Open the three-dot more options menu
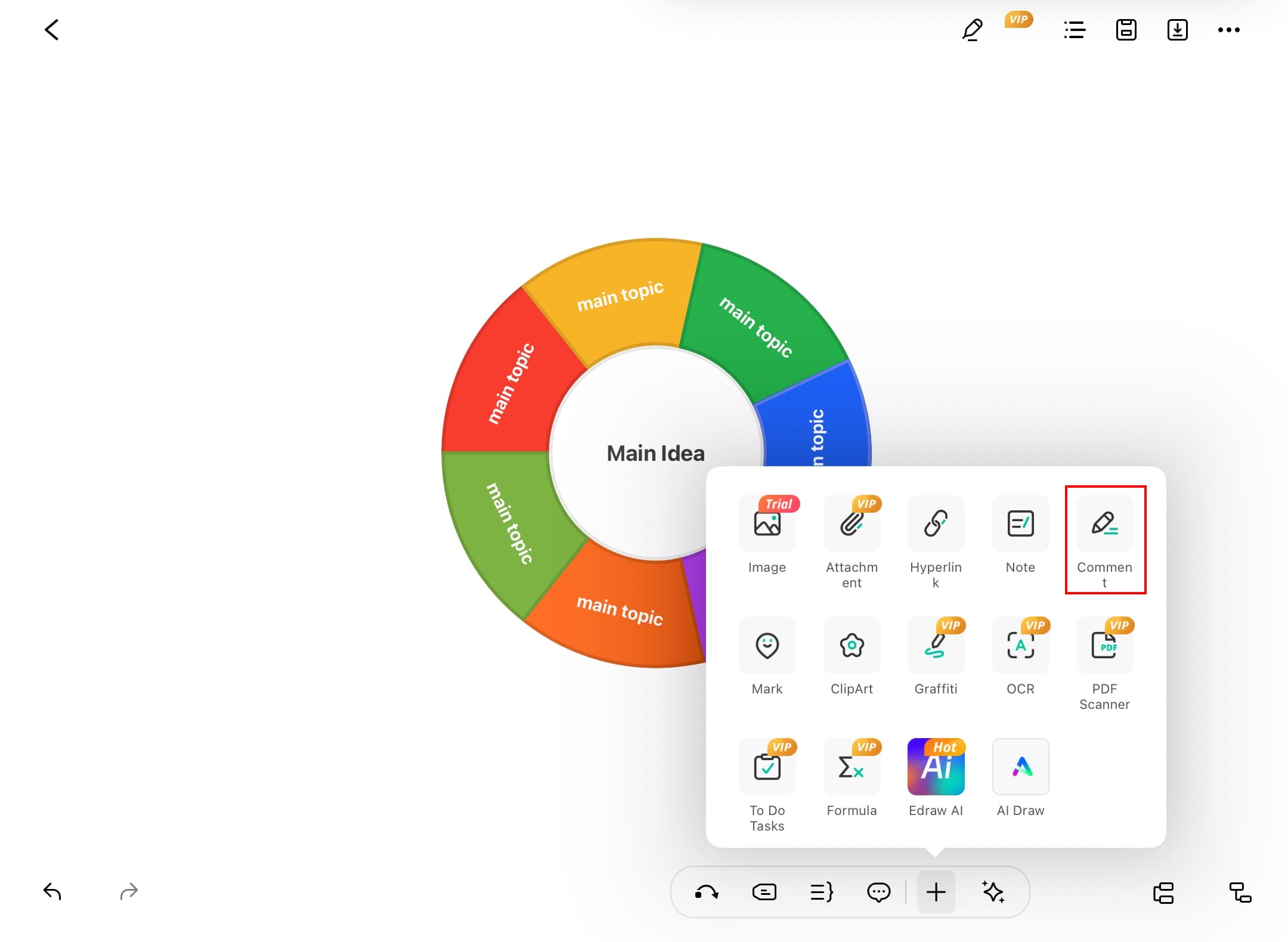Screen dimensions: 1288x942 (1228, 30)
